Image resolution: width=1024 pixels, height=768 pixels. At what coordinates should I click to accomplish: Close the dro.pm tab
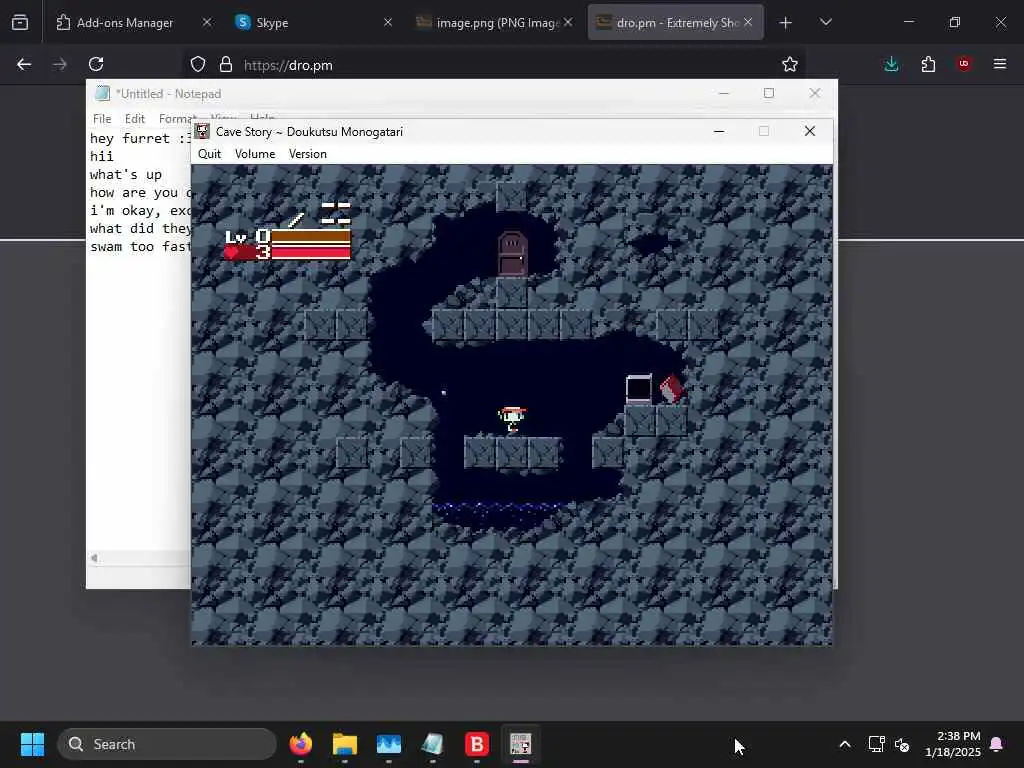tap(748, 22)
